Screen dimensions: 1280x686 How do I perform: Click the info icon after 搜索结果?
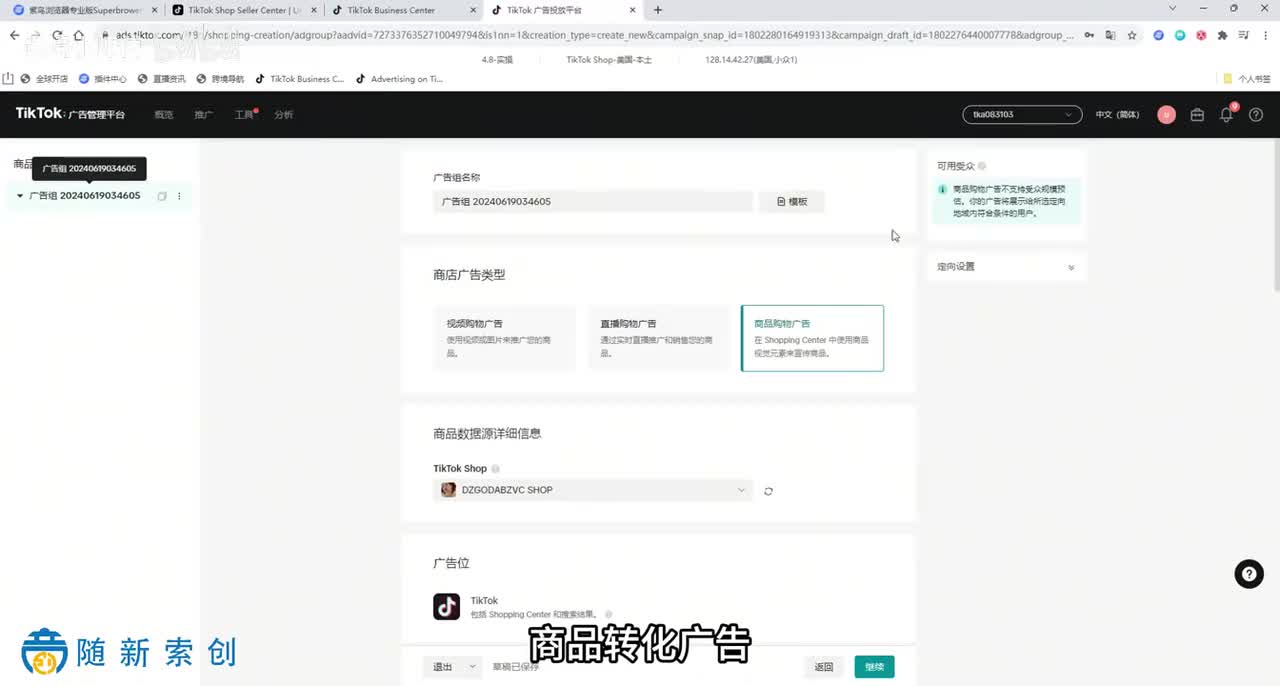[608, 615]
